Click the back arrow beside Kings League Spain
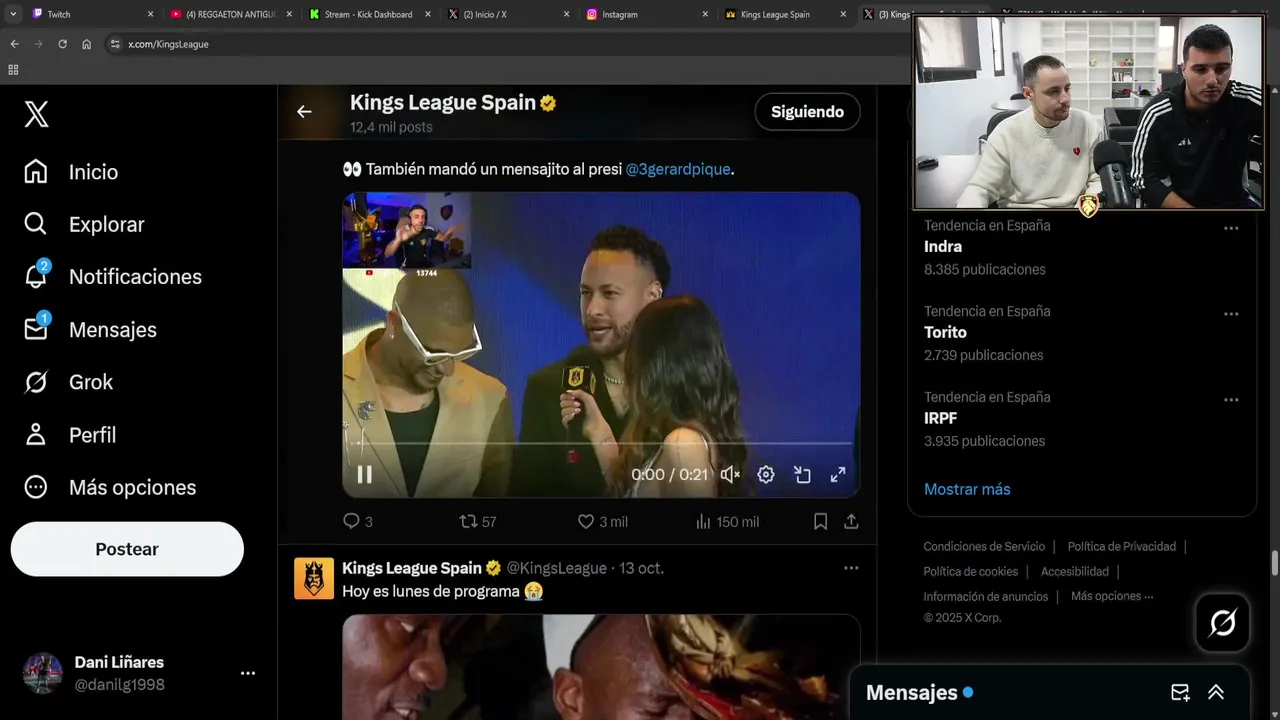 304,112
